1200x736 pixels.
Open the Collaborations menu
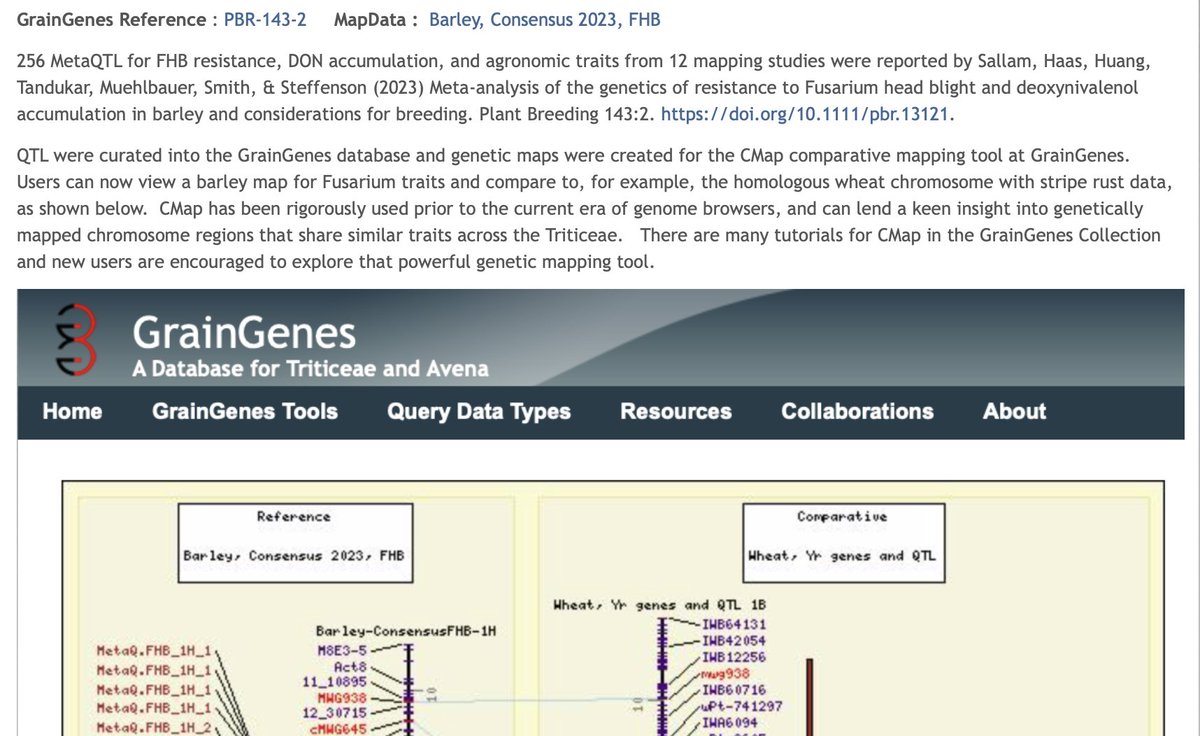coord(857,411)
